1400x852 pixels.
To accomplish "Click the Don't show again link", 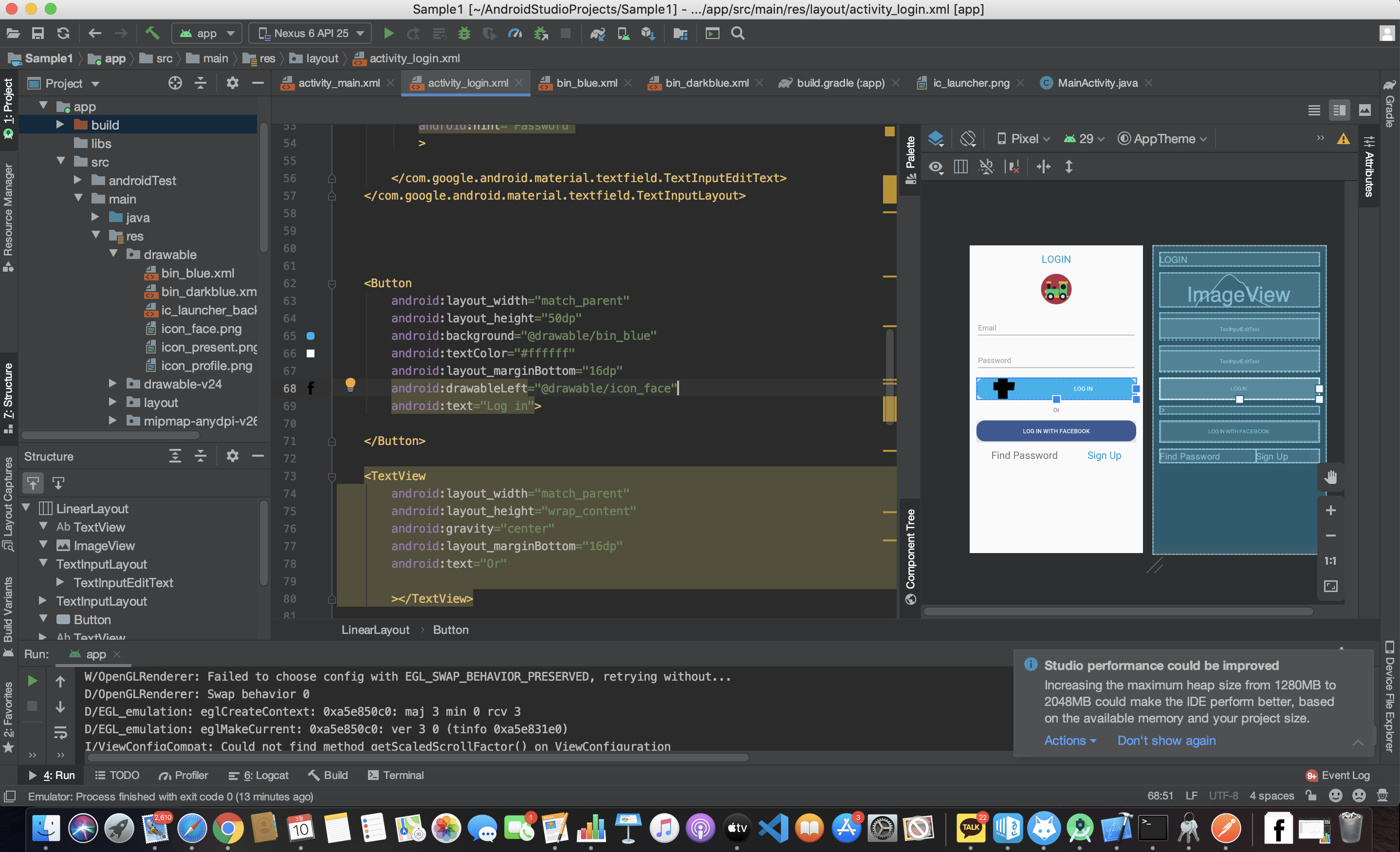I will click(1166, 740).
